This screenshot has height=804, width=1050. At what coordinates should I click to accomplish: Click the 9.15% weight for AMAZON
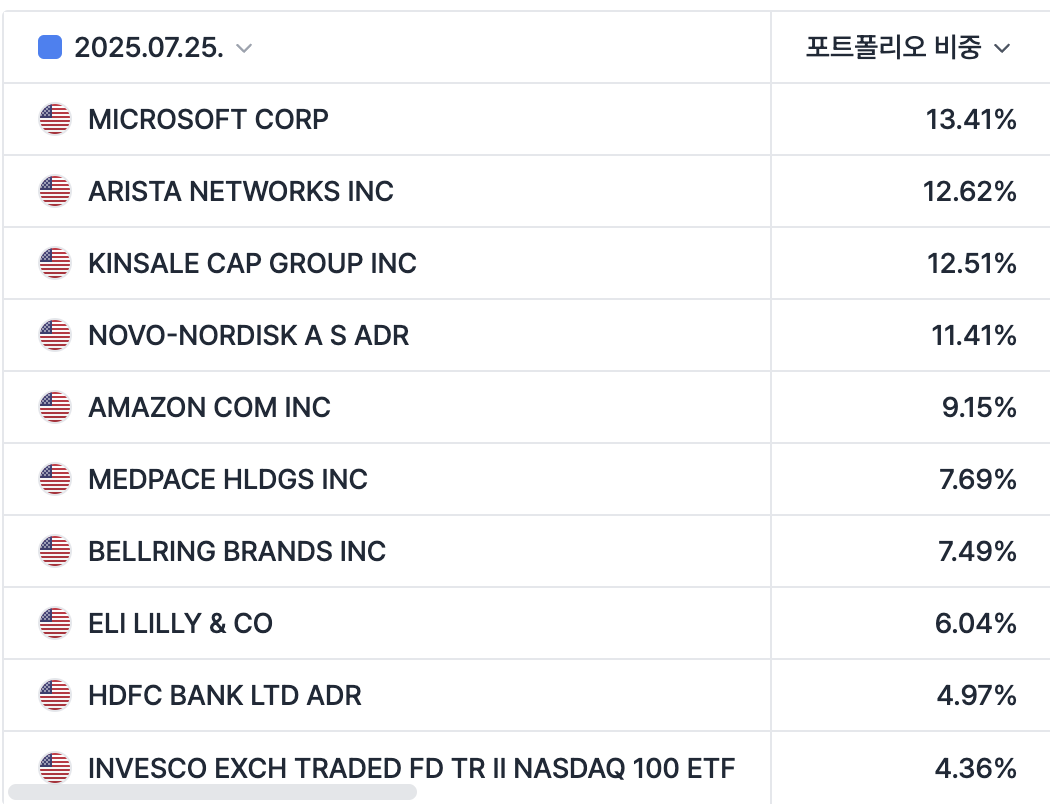(x=977, y=407)
